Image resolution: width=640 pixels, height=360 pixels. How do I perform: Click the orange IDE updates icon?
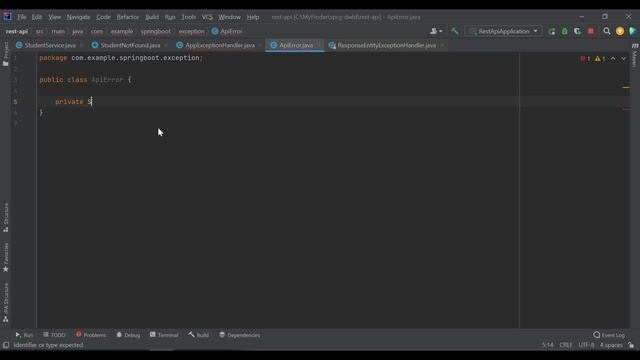pyautogui.click(x=620, y=31)
